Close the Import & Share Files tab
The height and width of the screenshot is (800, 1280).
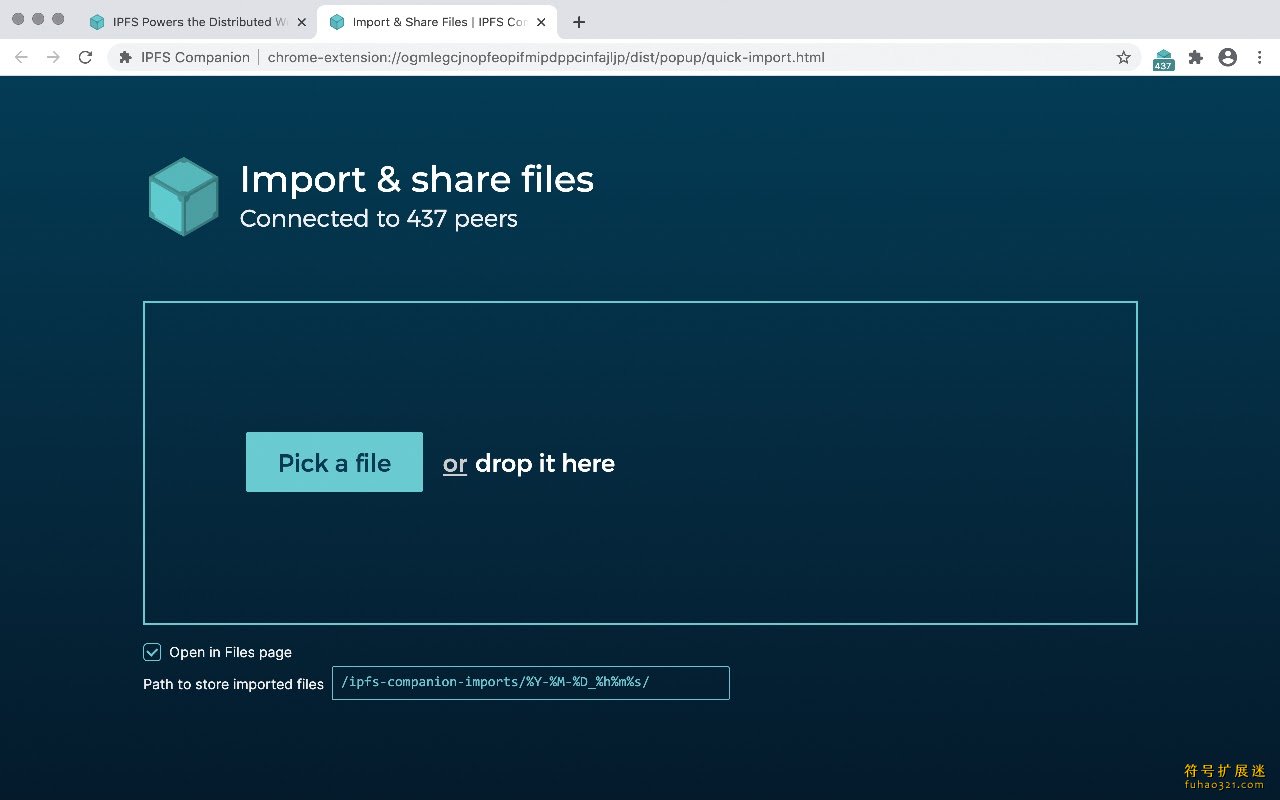click(541, 22)
